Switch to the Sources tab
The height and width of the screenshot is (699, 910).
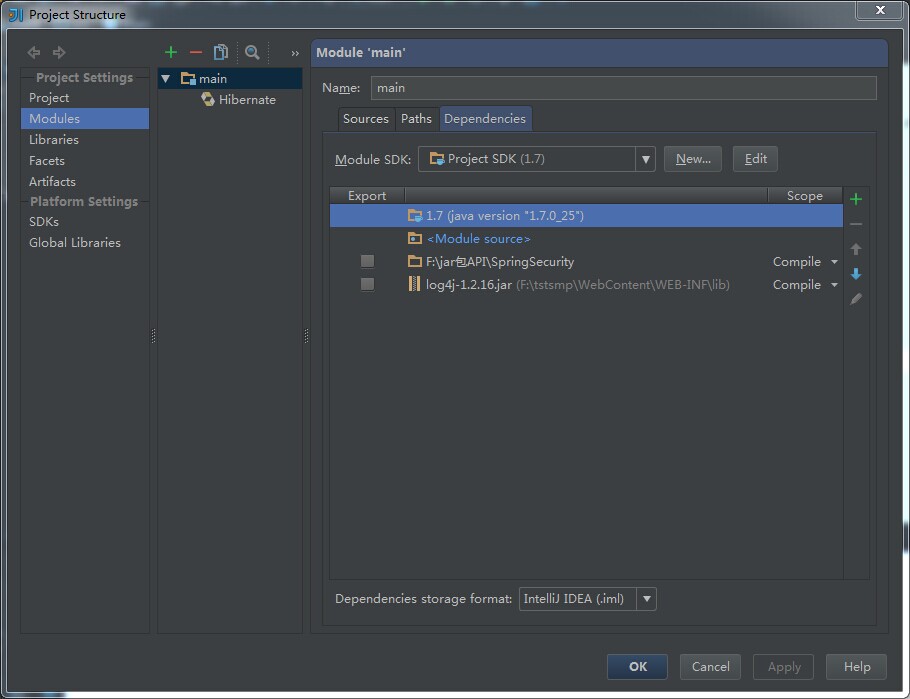366,119
